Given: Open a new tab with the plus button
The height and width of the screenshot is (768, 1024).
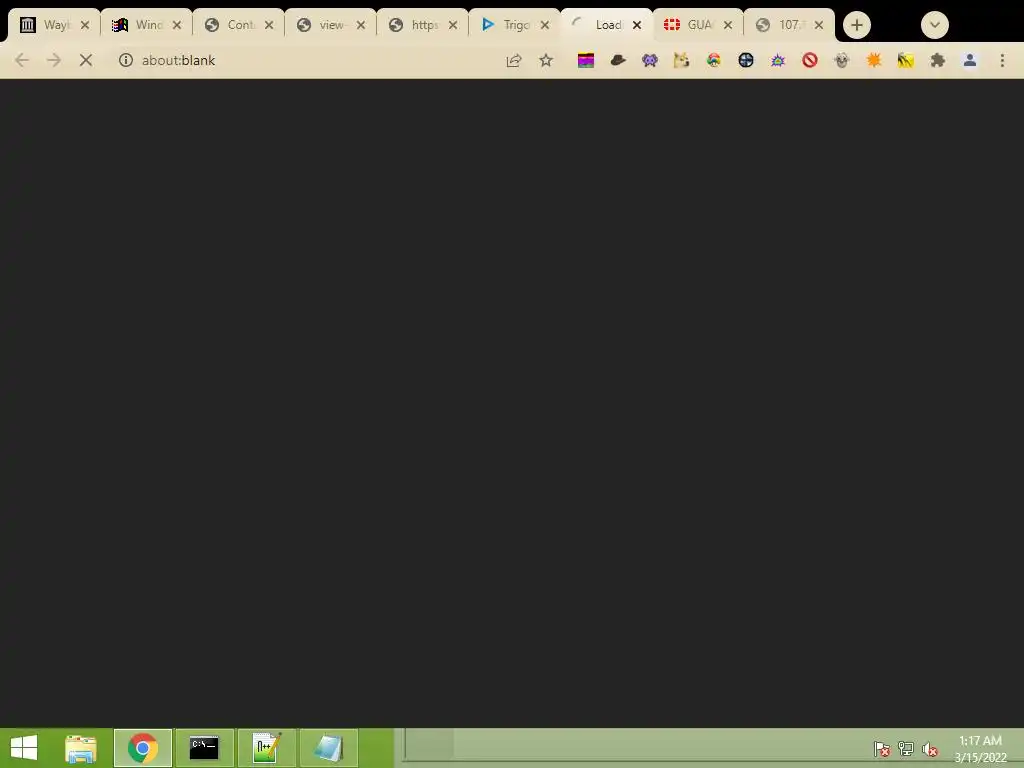Looking at the screenshot, I should (857, 25).
